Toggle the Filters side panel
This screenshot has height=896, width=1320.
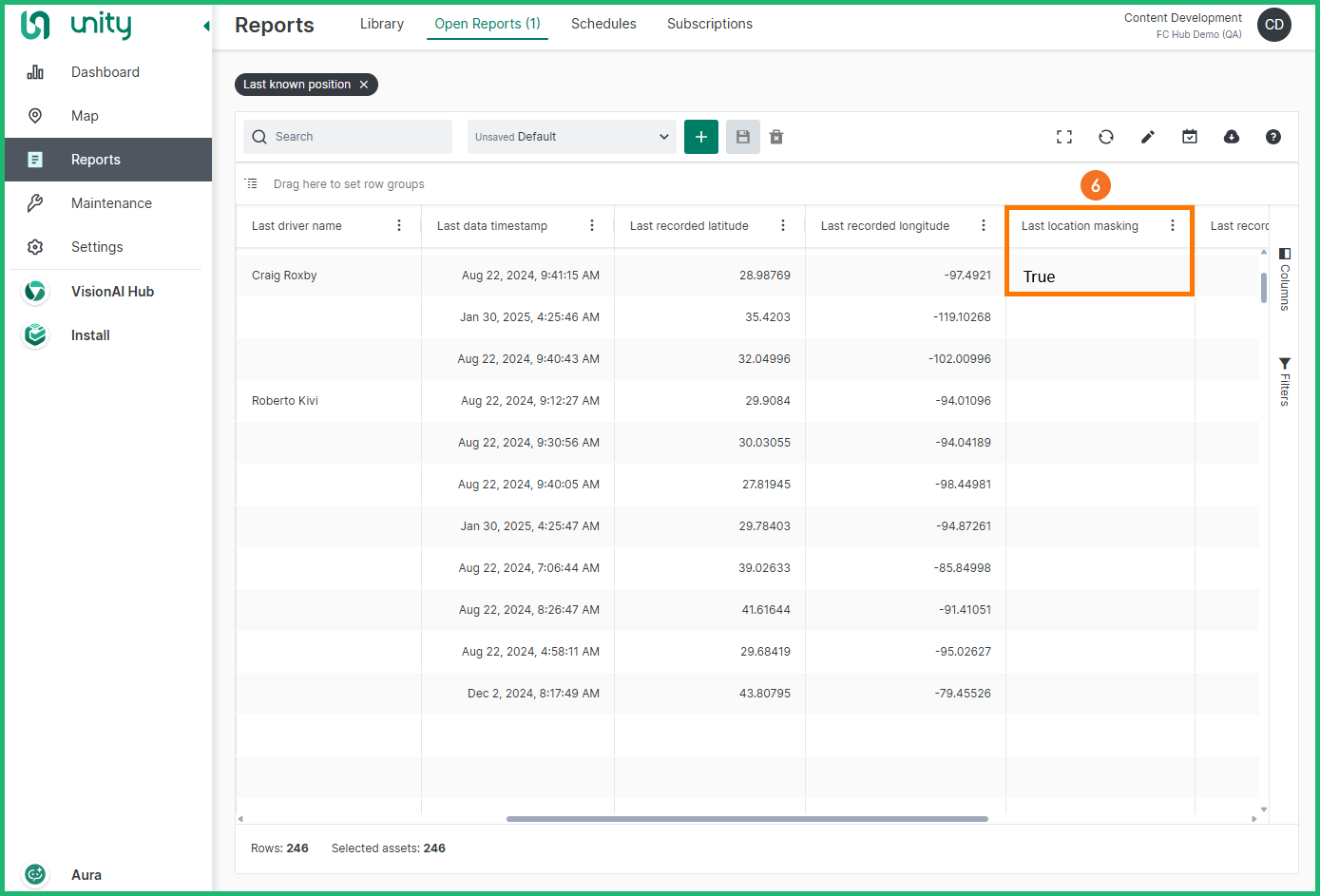click(x=1285, y=381)
